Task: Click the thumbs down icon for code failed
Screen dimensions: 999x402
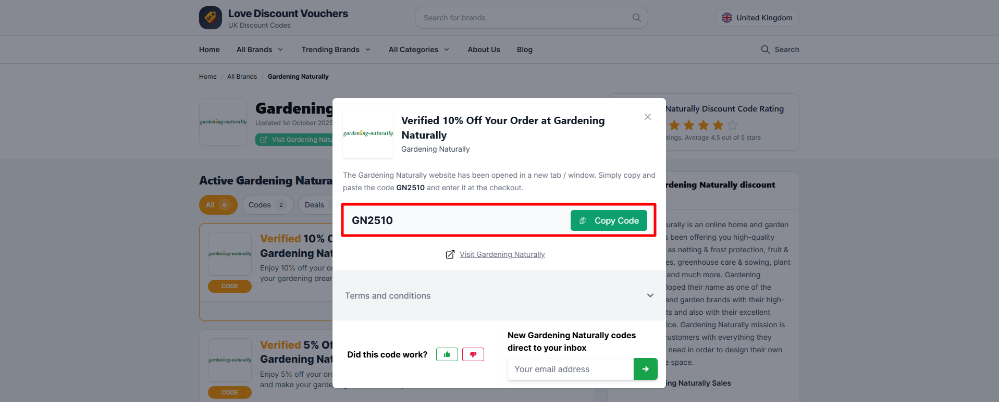Action: click(473, 354)
